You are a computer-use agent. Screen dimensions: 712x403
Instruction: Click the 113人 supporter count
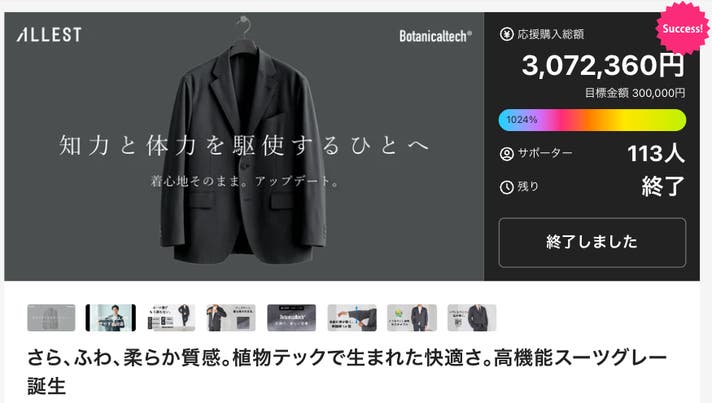[656, 153]
